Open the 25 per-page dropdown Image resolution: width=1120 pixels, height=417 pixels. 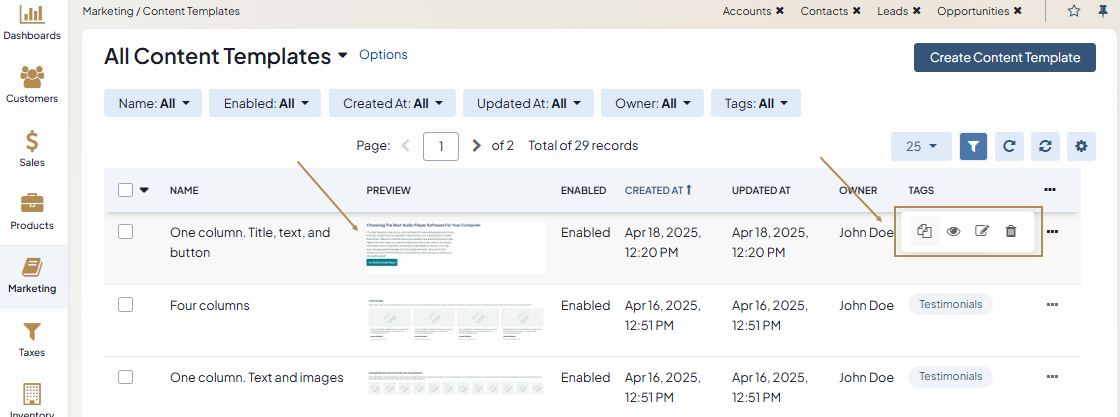(x=921, y=146)
